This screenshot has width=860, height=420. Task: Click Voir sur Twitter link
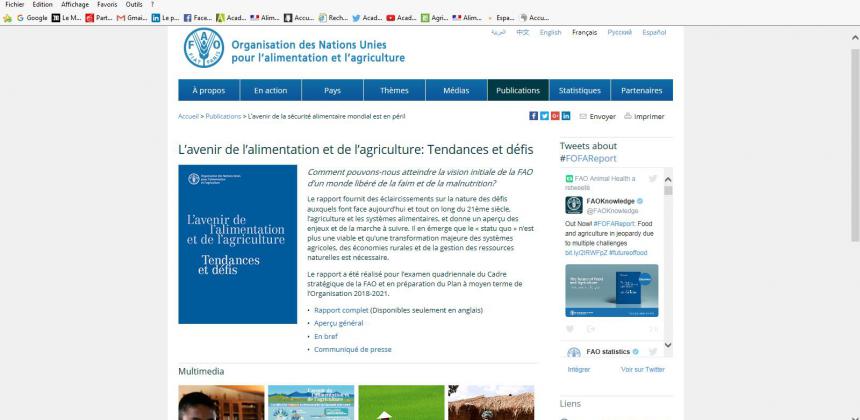643,370
